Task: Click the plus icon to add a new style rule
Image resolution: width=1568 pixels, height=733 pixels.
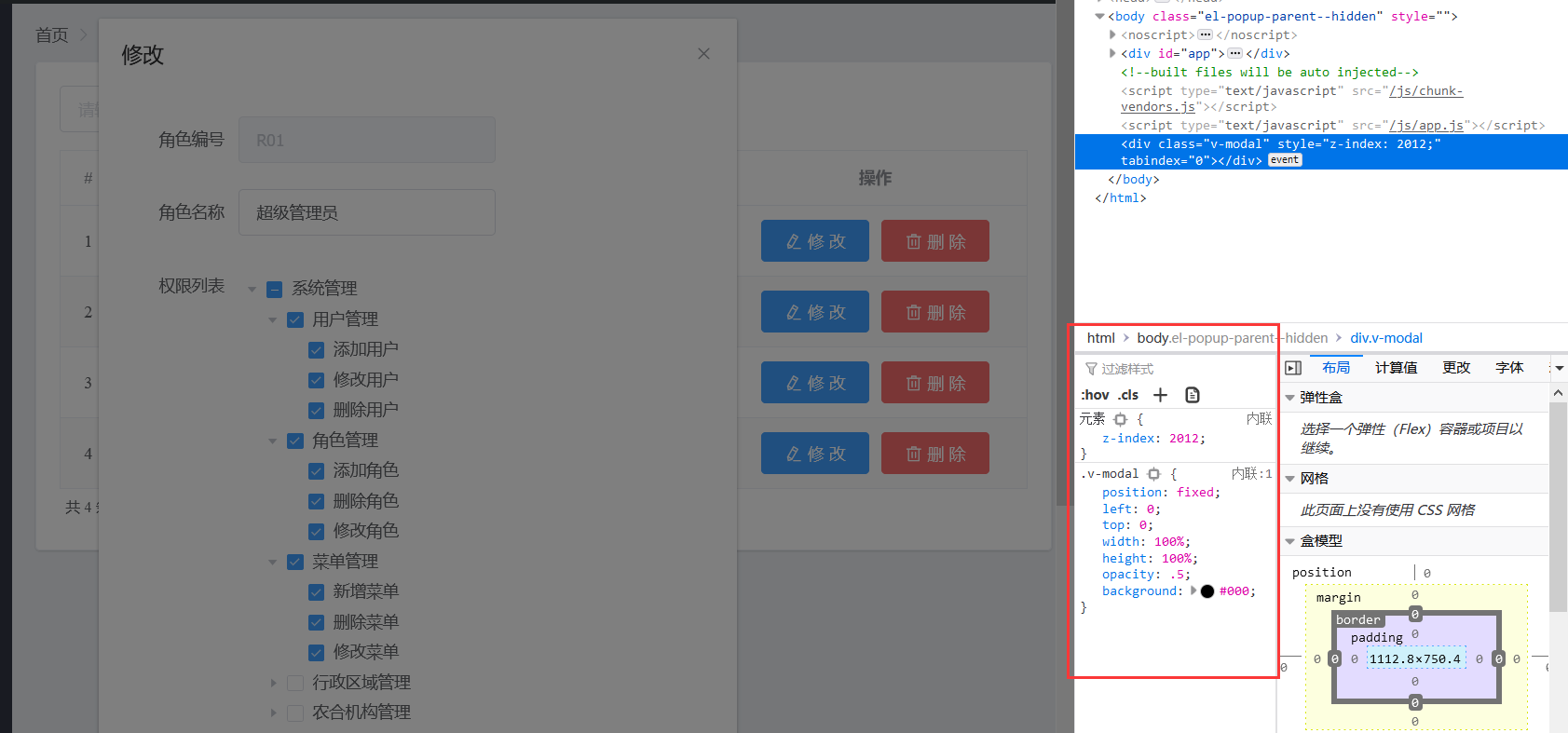Action: [1160, 395]
